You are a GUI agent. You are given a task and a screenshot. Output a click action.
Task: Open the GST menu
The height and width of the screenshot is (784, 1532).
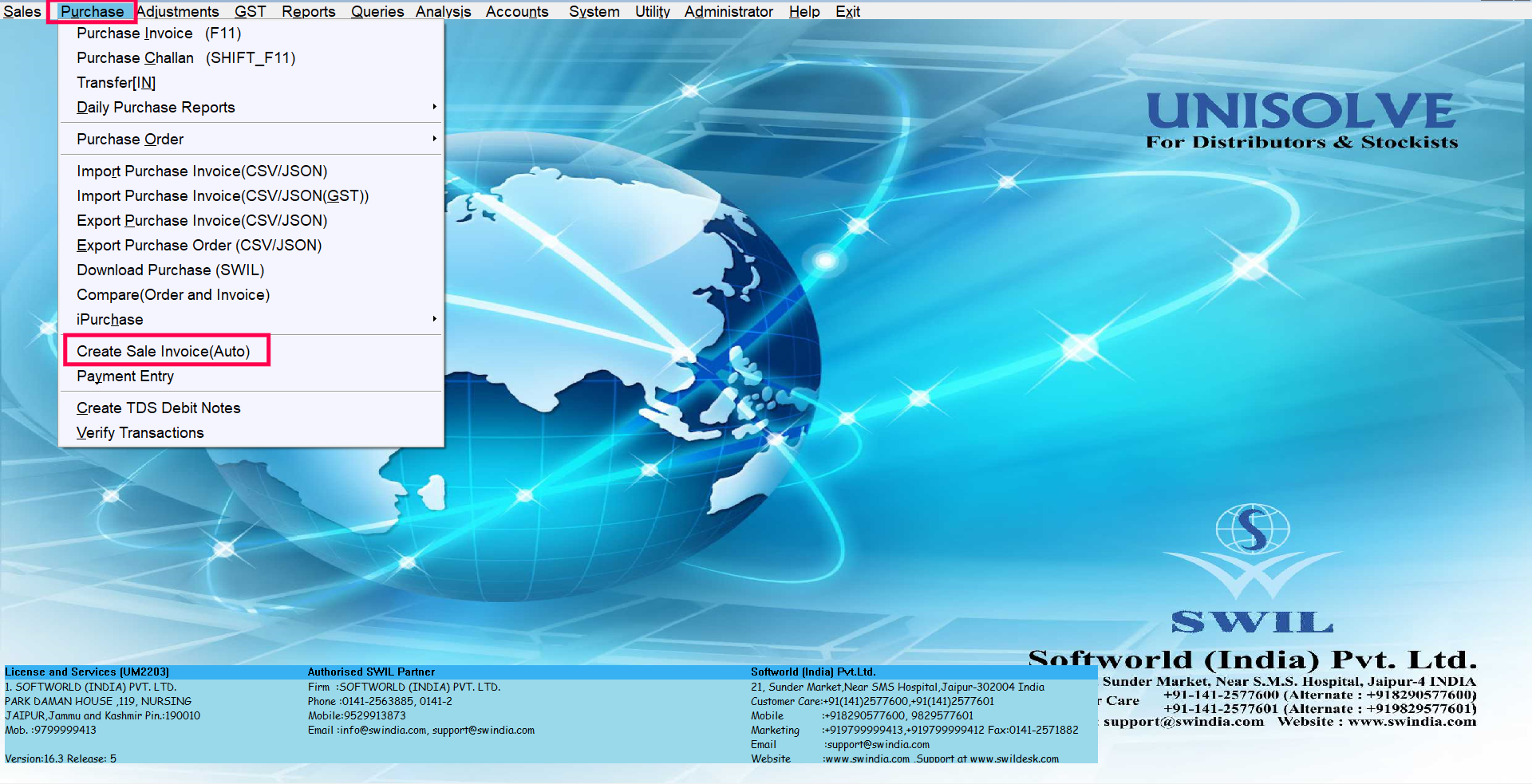(x=250, y=11)
